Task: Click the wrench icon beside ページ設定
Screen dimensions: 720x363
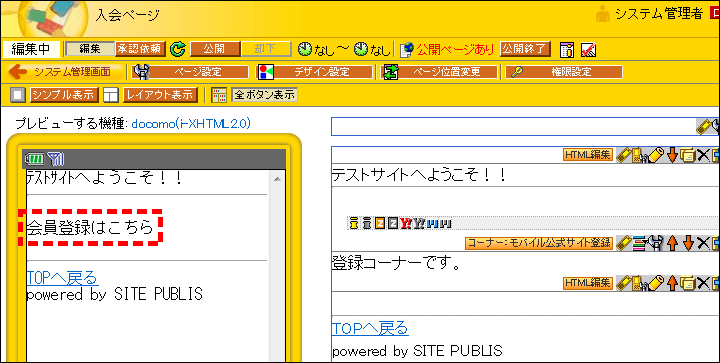Action: coord(141,72)
